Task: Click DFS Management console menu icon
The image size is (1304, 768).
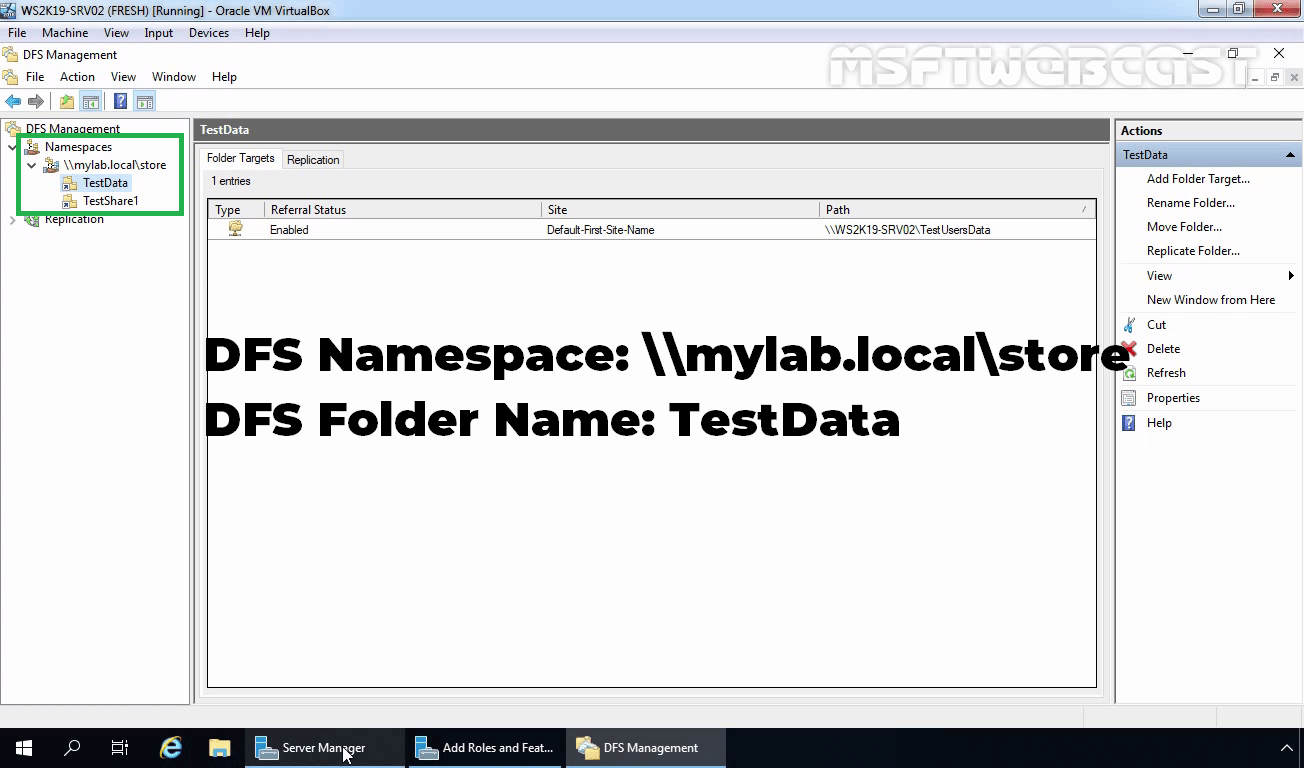Action: click(x=10, y=77)
